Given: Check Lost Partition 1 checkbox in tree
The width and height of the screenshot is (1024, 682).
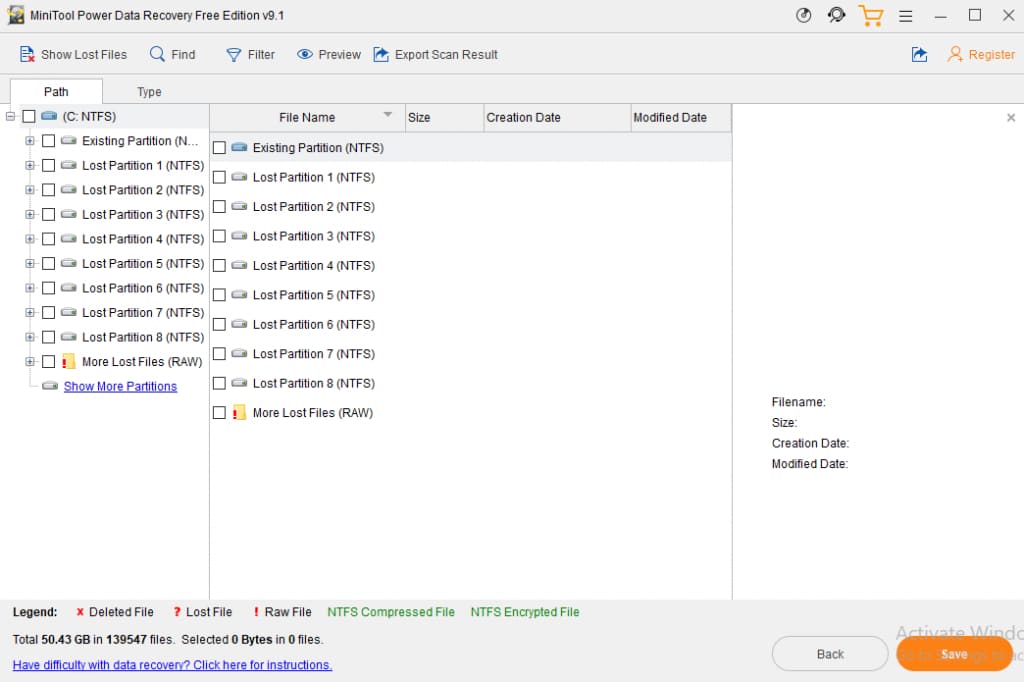Looking at the screenshot, I should pyautogui.click(x=48, y=165).
